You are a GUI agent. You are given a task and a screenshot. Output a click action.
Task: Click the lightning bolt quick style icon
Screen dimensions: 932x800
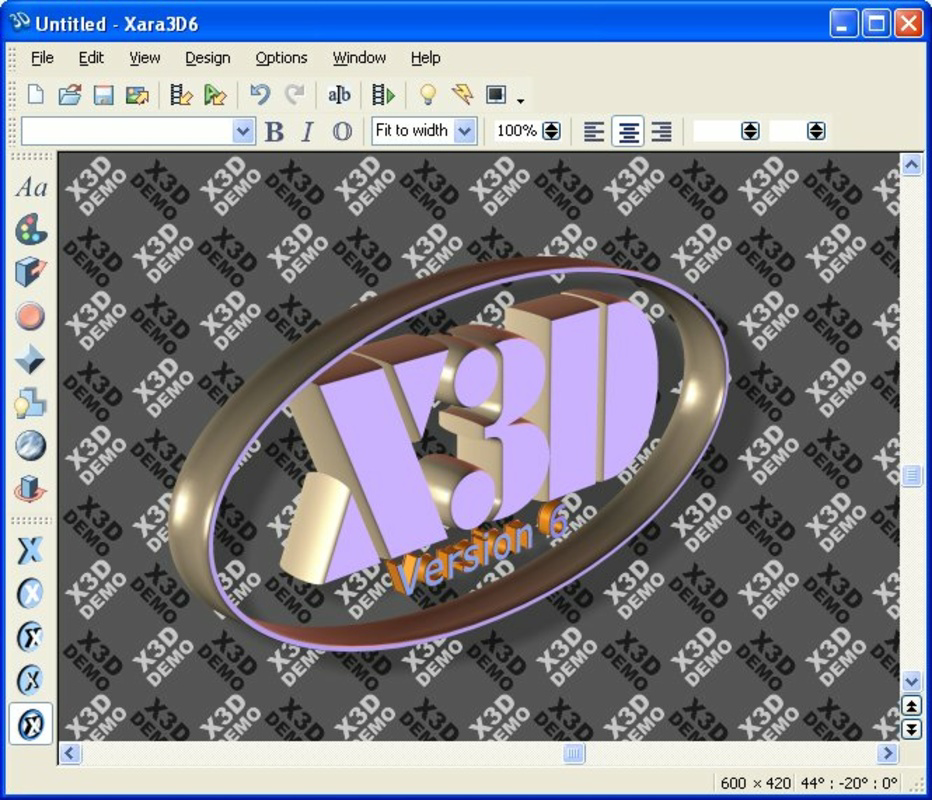(x=462, y=95)
